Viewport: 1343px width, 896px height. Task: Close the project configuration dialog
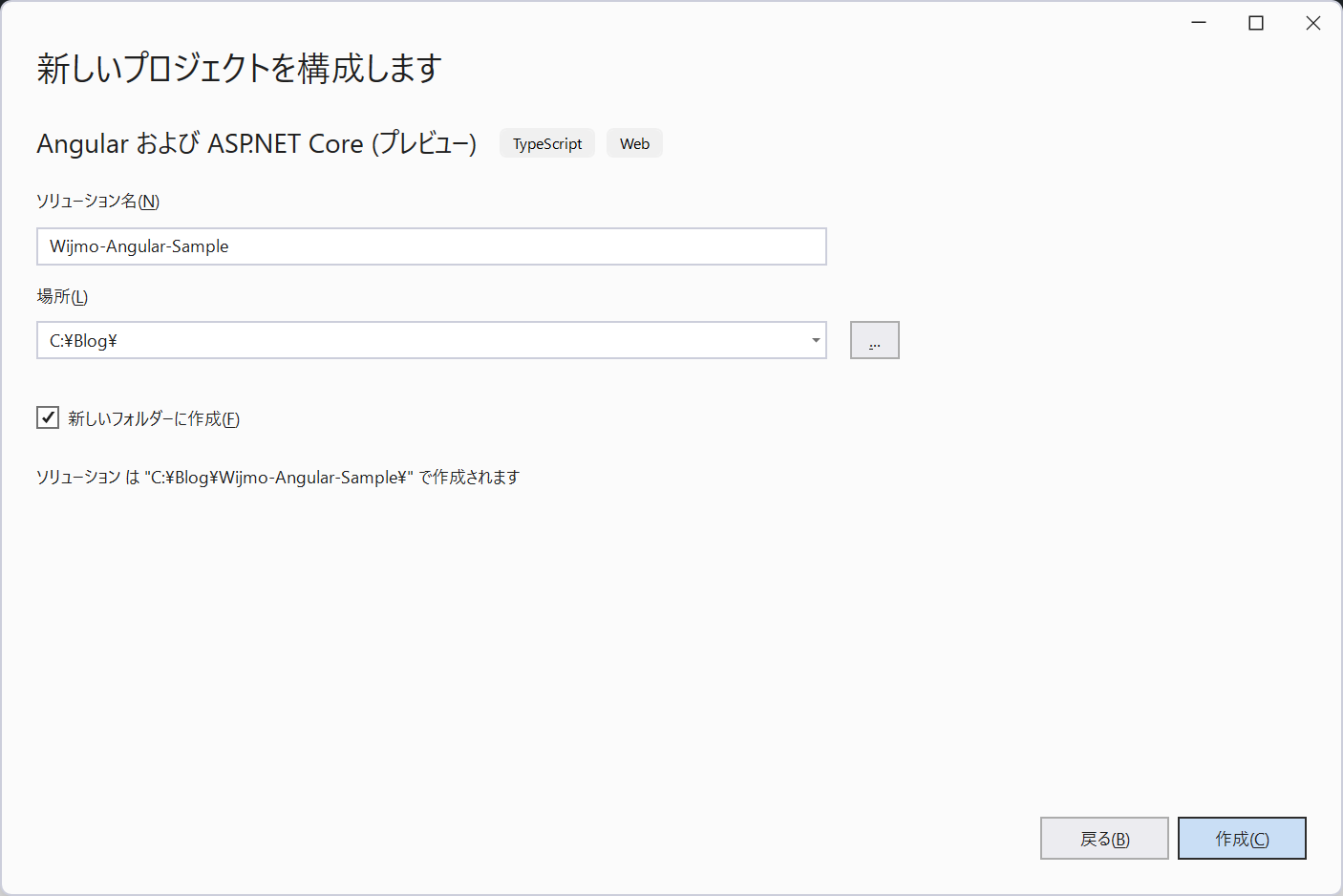[x=1313, y=23]
